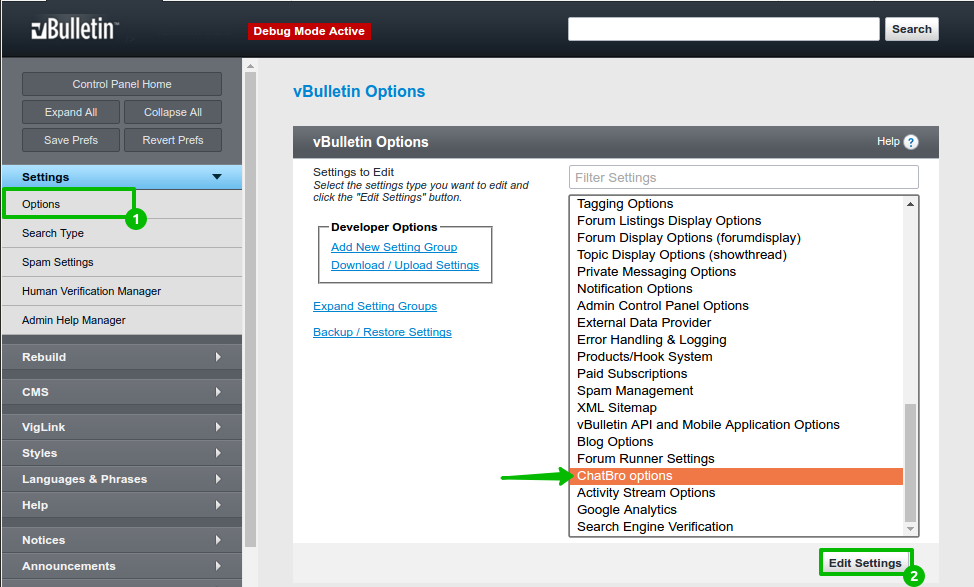Viewport: 974px width, 587px height.
Task: Click the Edit Settings button
Action: pyautogui.click(x=865, y=563)
